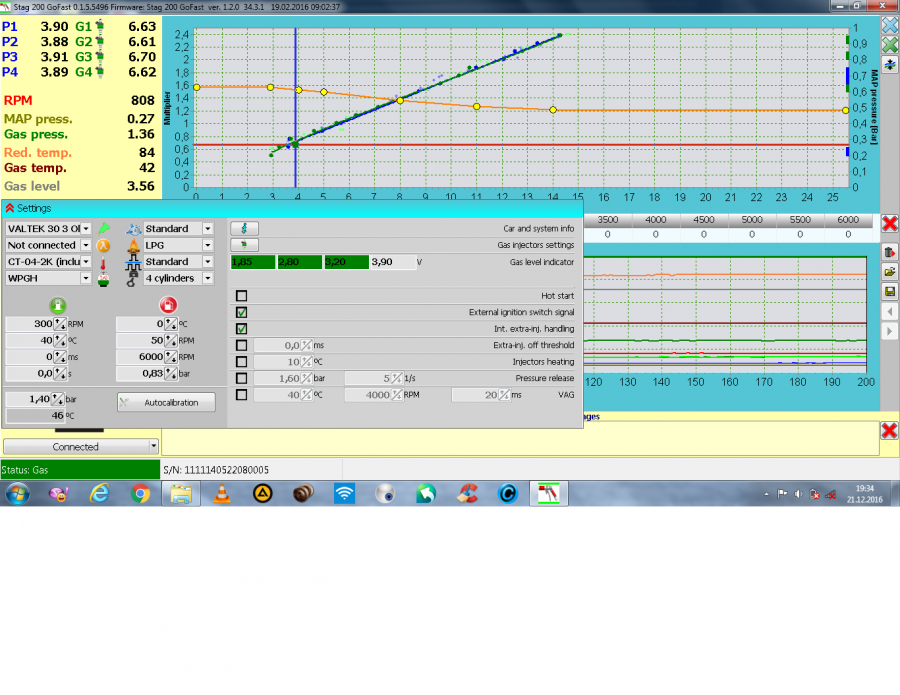Open Car and system info button
This screenshot has width=900, height=695.
click(244, 228)
